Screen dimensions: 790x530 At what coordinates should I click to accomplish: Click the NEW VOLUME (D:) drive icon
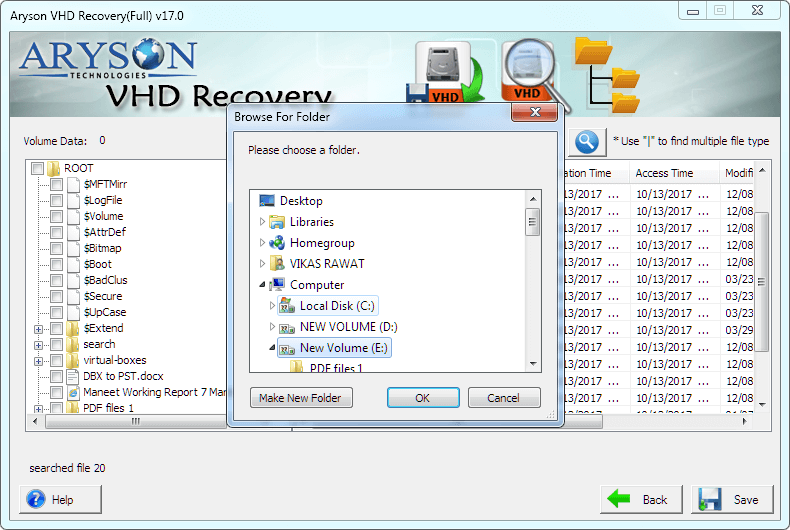tap(287, 327)
